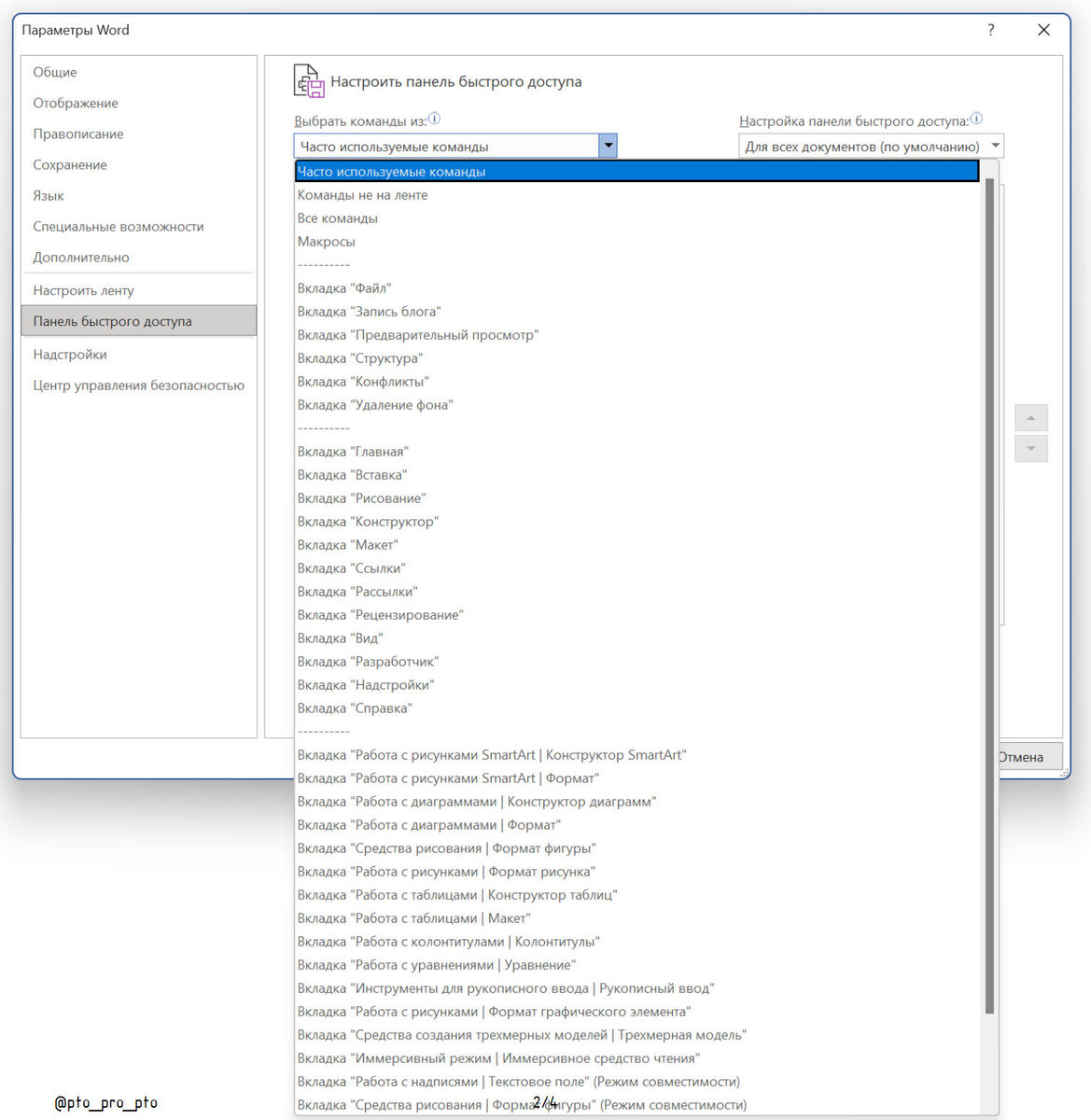Choose Вкладка "Макет" option
This screenshot has height=1120, width=1091.
[x=638, y=545]
